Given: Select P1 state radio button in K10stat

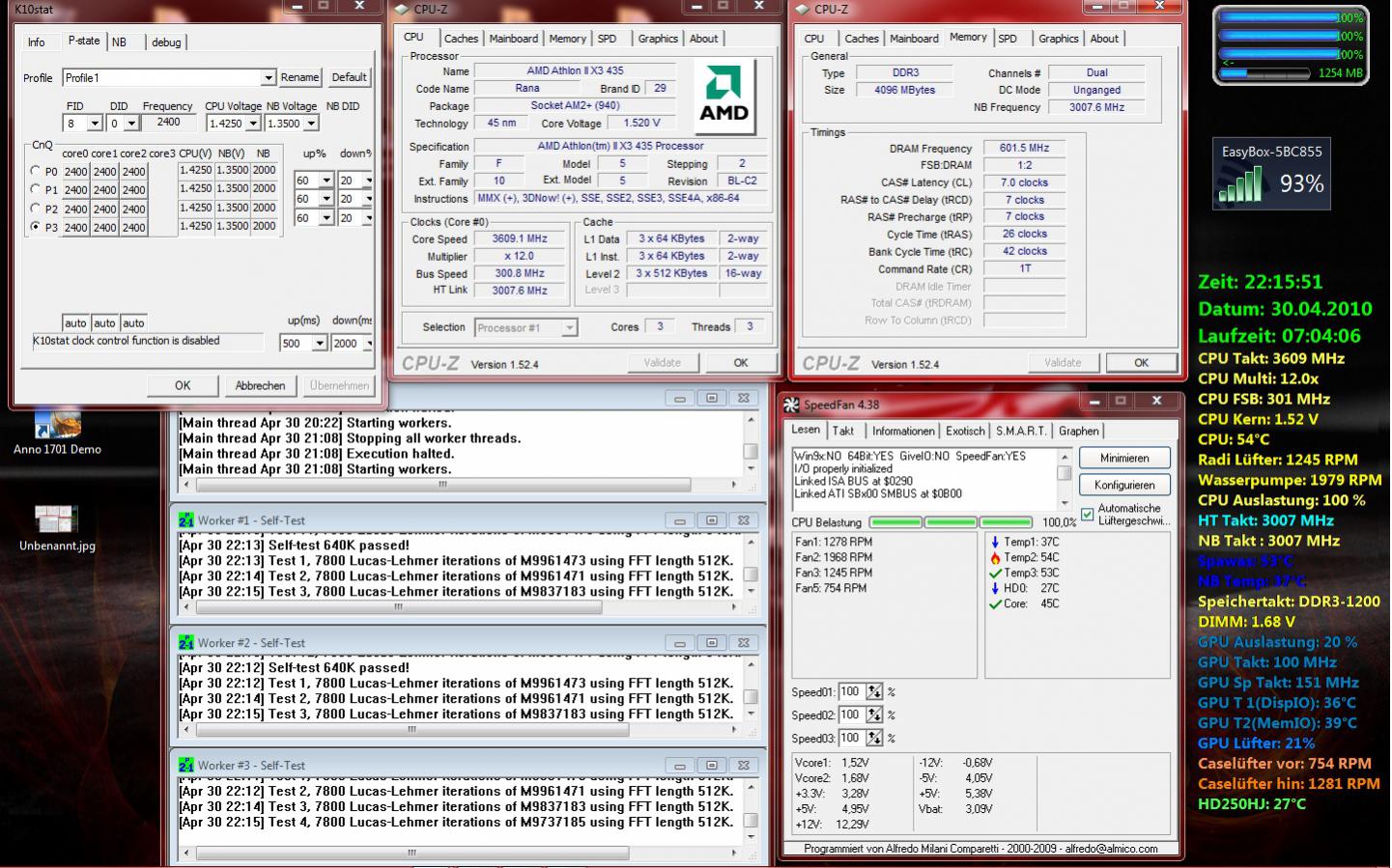Looking at the screenshot, I should [x=36, y=189].
